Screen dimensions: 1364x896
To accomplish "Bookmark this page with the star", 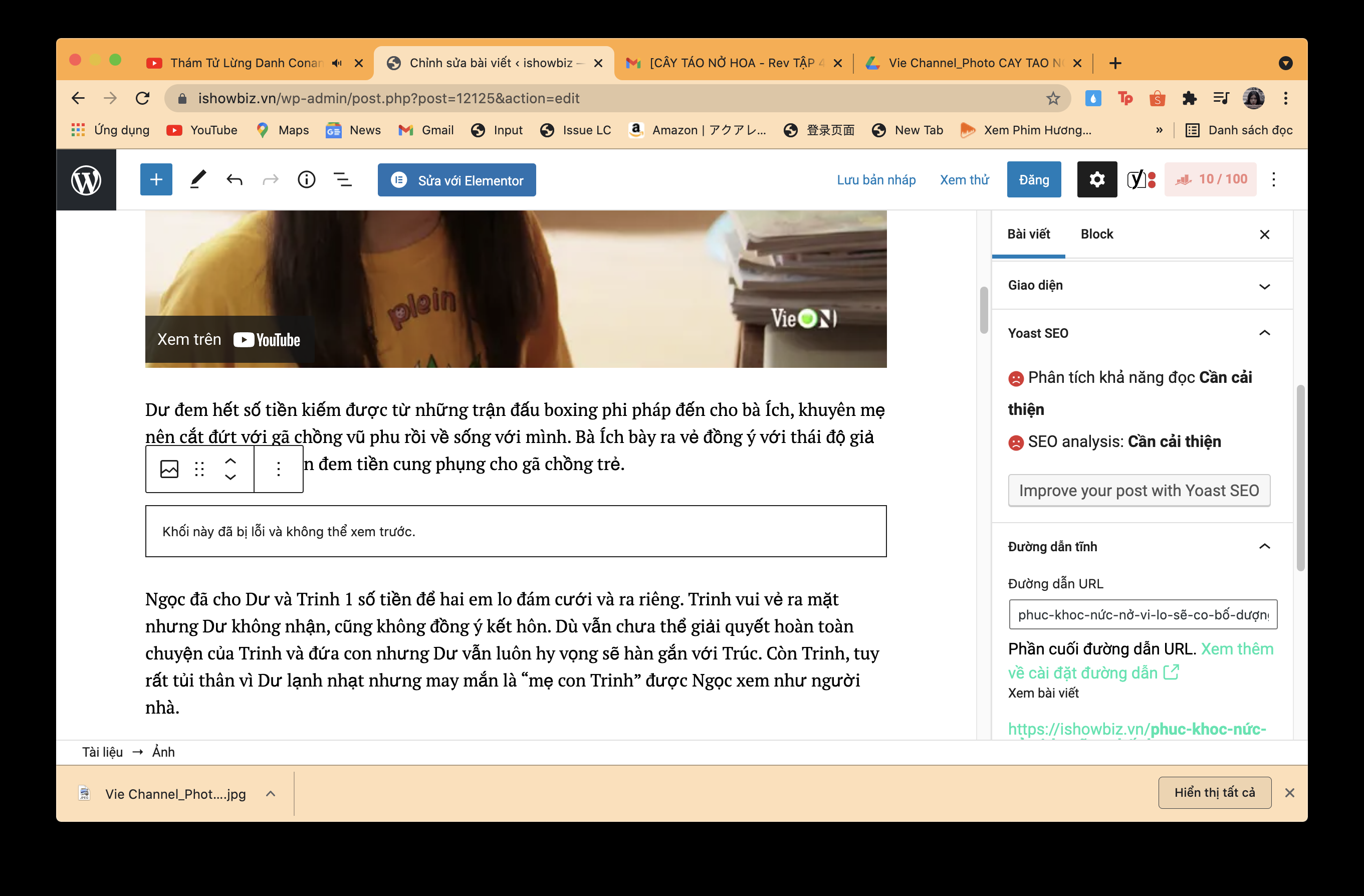I will click(1053, 99).
